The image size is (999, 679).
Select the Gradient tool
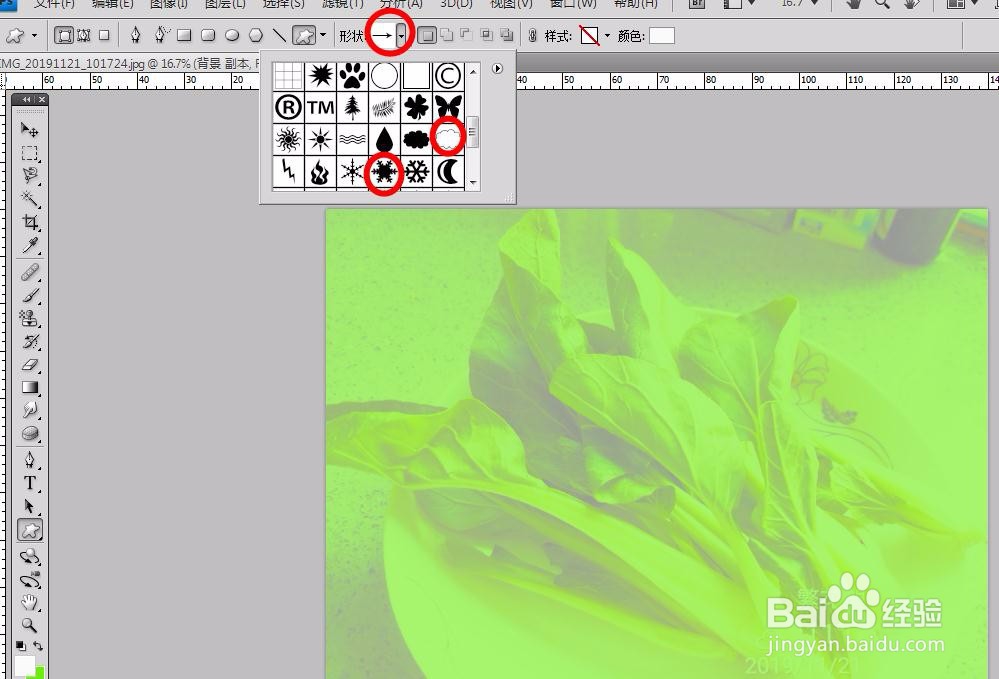29,387
